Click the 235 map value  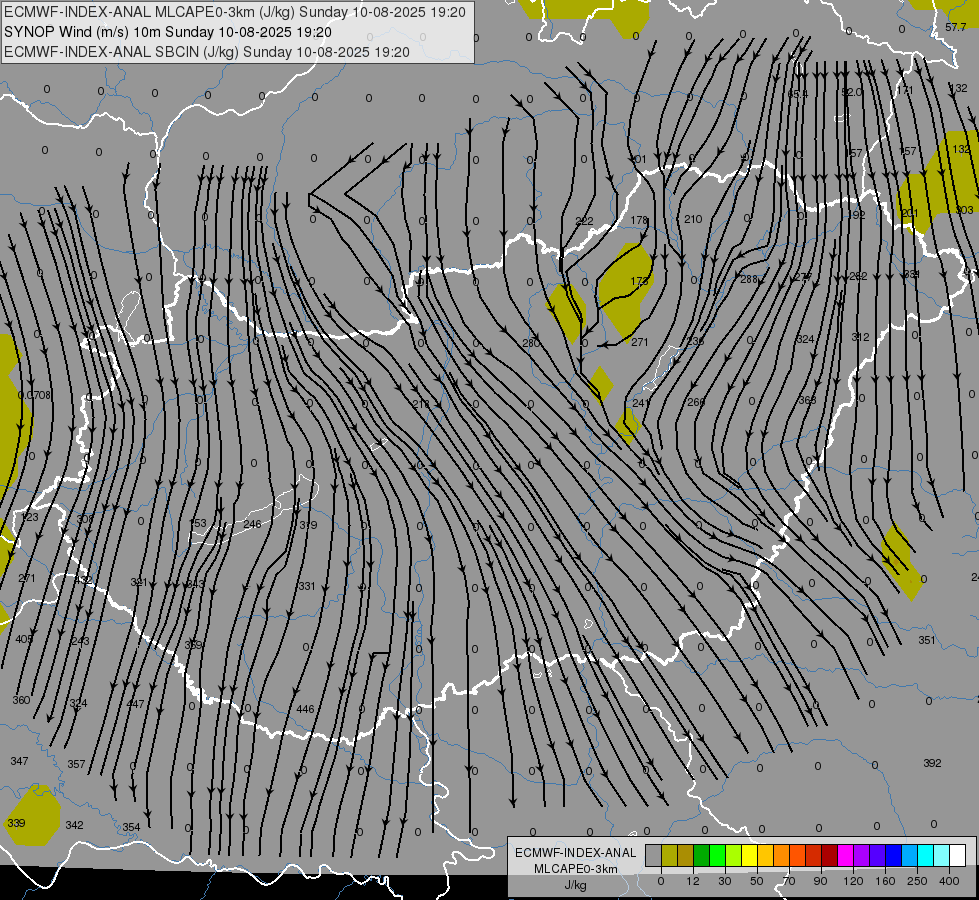tap(695, 341)
